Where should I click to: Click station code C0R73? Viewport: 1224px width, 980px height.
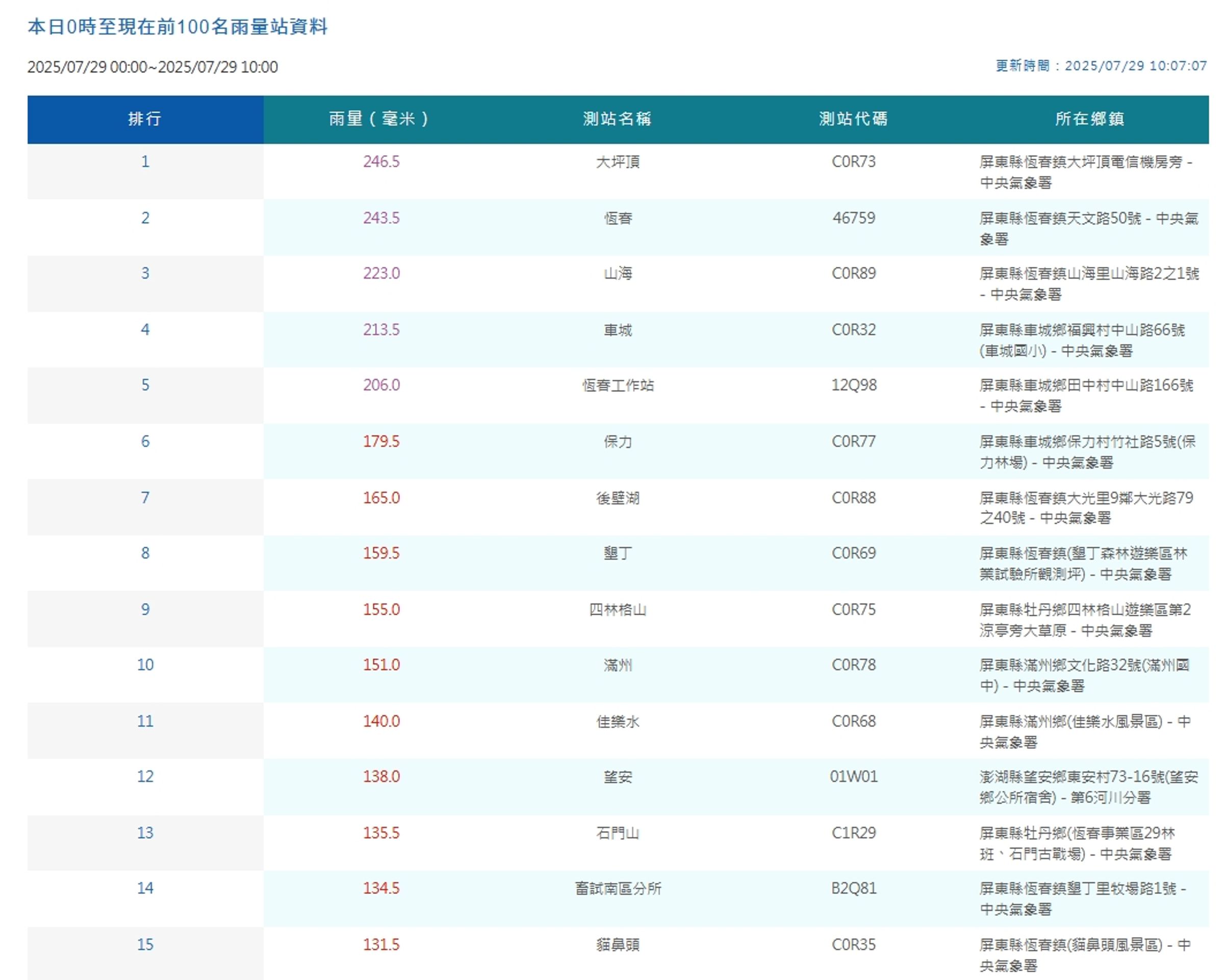pyautogui.click(x=853, y=161)
